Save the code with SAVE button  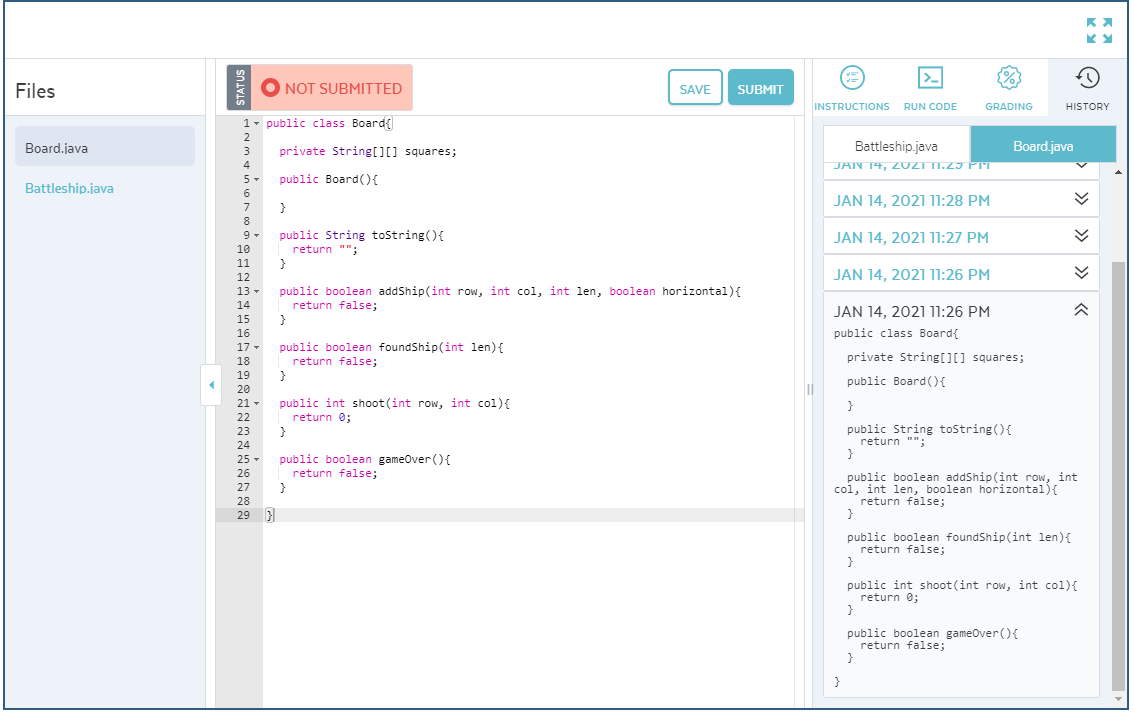click(x=694, y=88)
